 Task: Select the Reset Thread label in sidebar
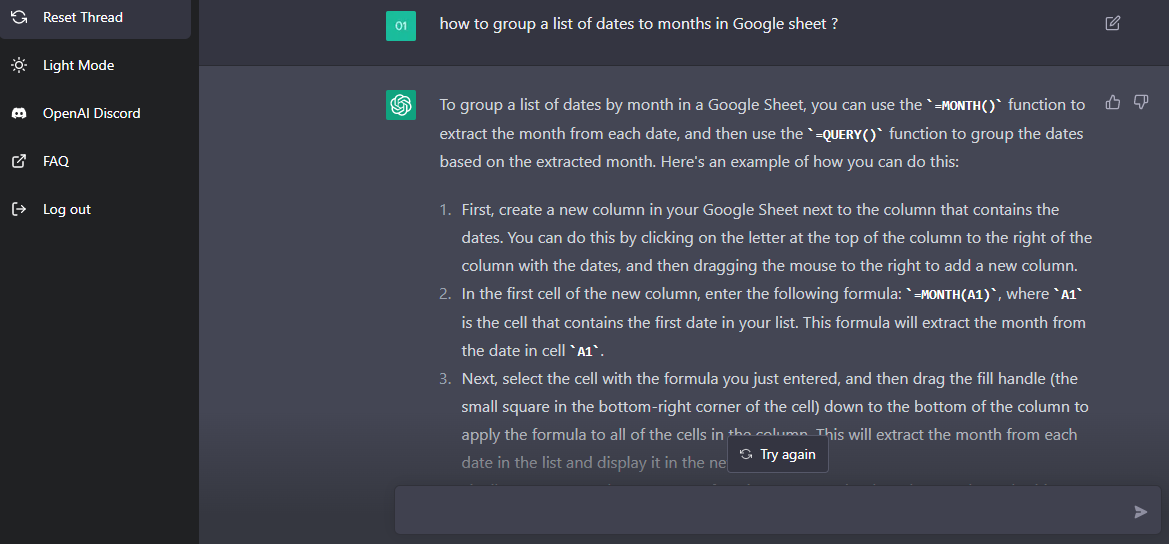(x=83, y=17)
